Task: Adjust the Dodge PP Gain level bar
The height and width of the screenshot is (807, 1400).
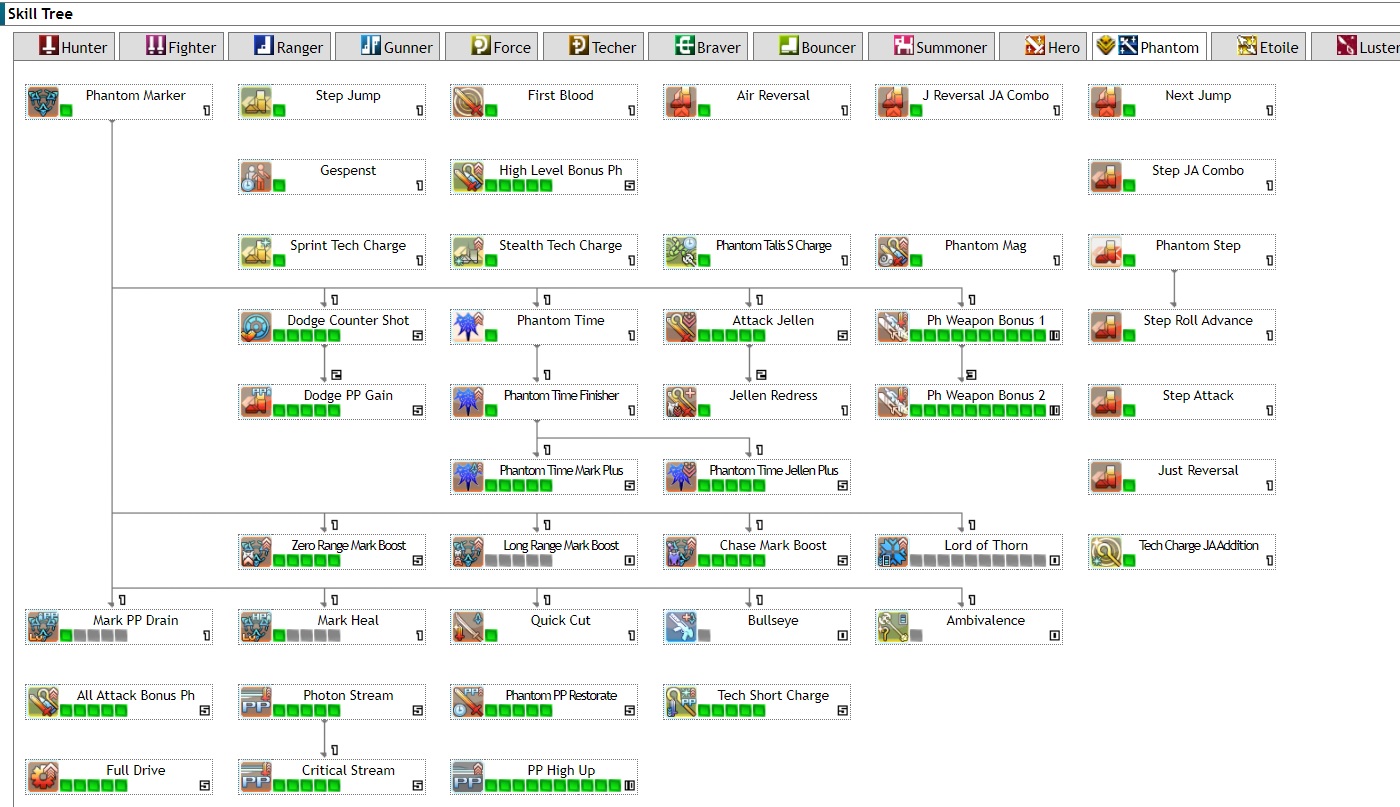Action: [x=307, y=411]
